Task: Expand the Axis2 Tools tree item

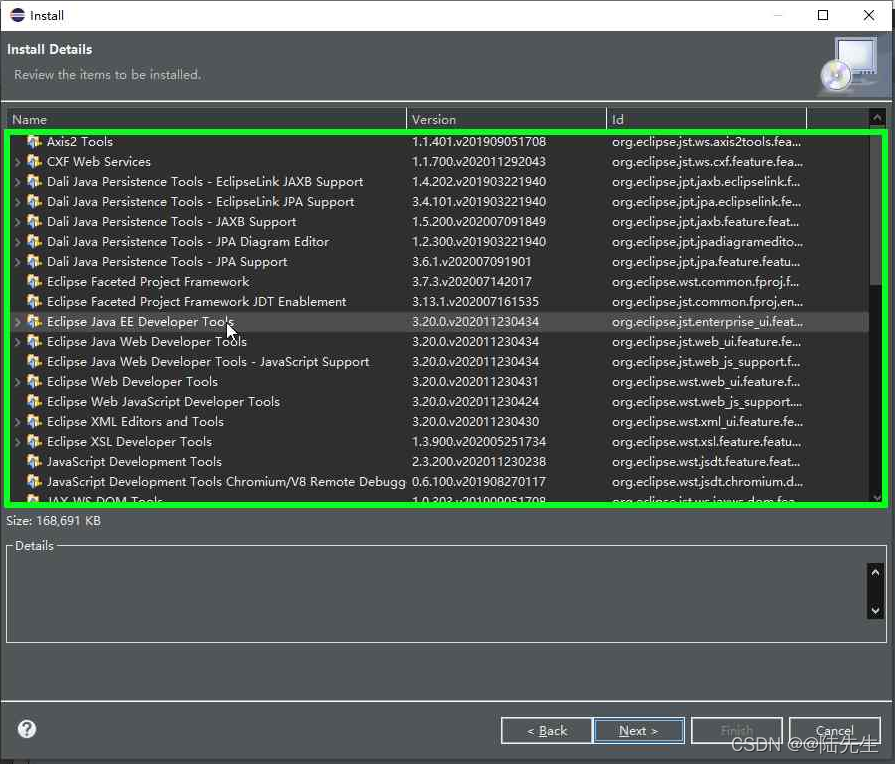Action: click(20, 141)
